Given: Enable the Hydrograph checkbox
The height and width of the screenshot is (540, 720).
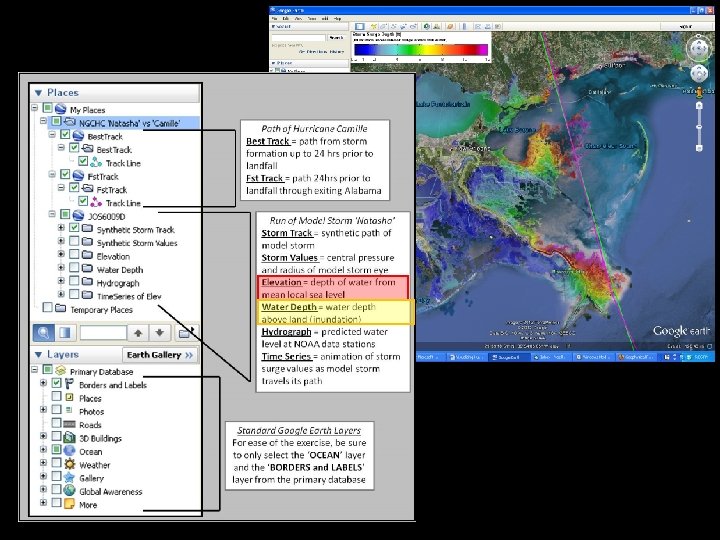Looking at the screenshot, I should [x=74, y=281].
